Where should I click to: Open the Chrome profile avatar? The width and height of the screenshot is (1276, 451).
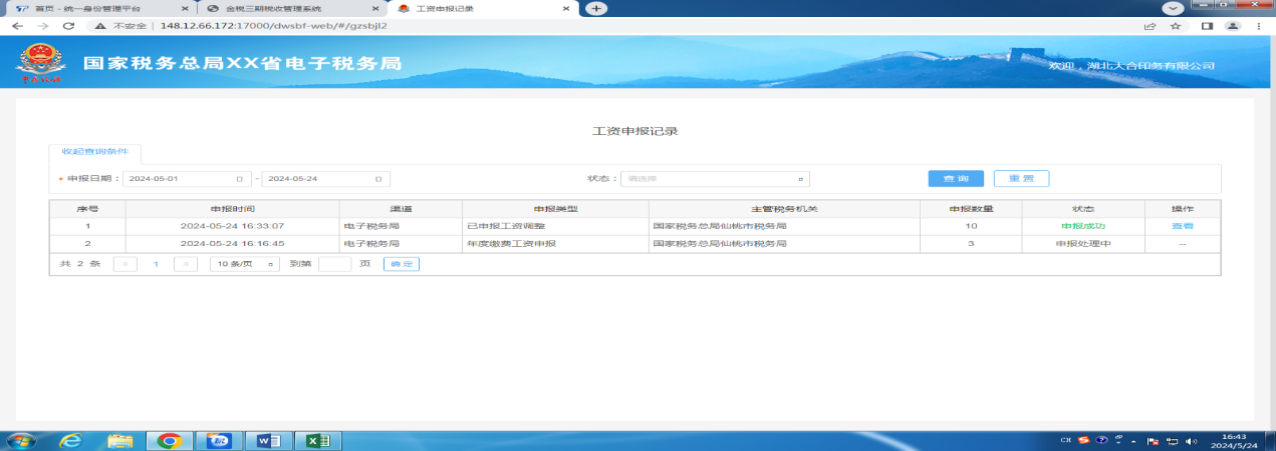pyautogui.click(x=1233, y=25)
